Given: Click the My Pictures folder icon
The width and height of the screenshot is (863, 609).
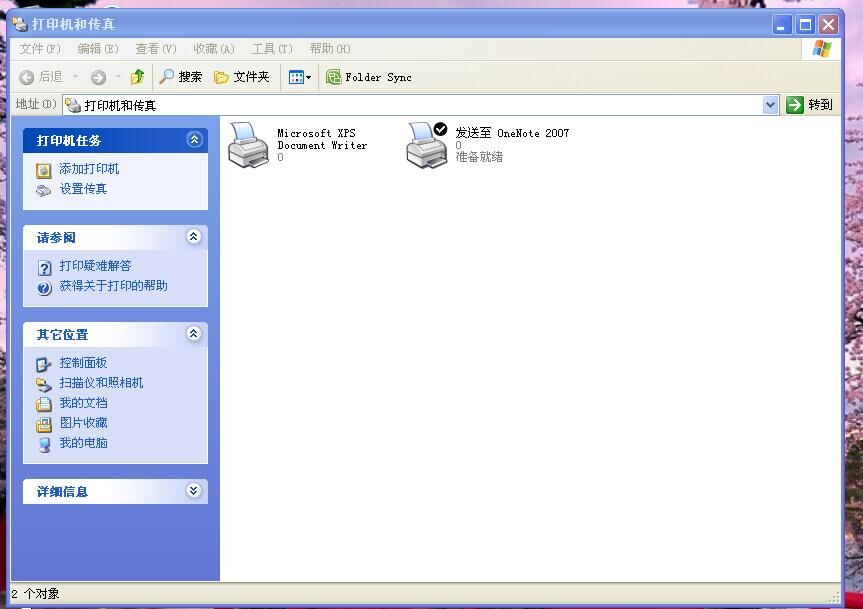Looking at the screenshot, I should coord(43,425).
